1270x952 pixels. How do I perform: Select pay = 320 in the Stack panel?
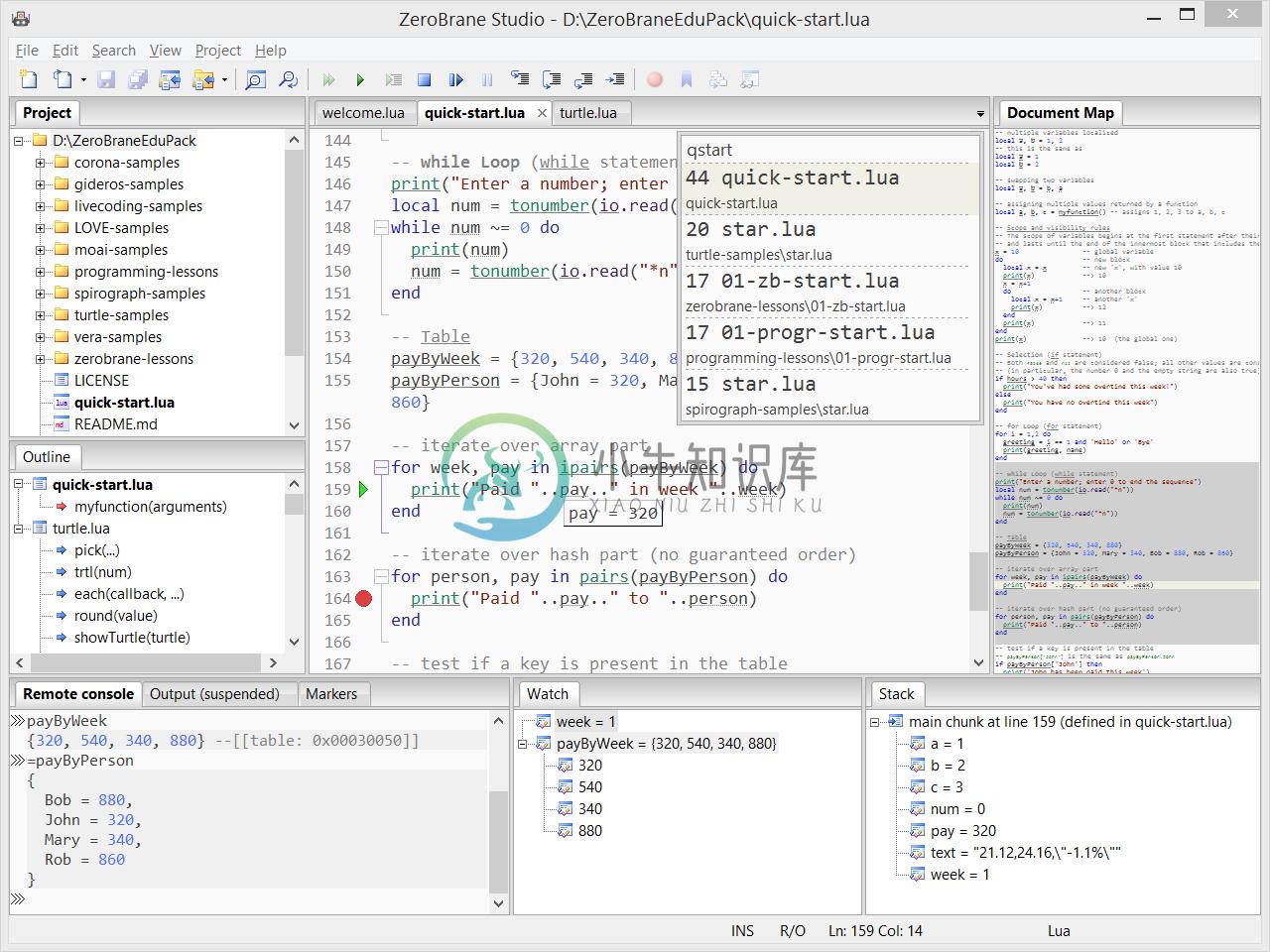pos(962,831)
